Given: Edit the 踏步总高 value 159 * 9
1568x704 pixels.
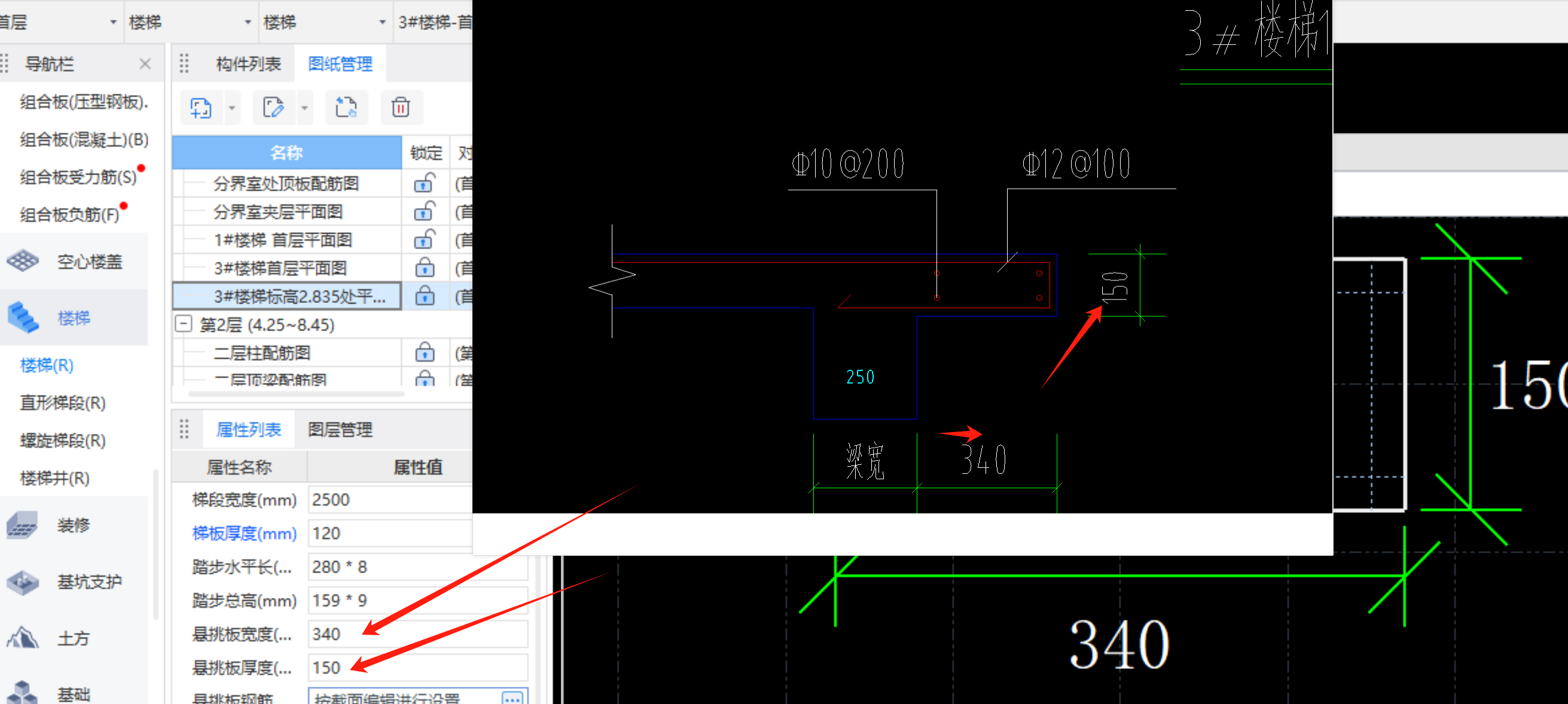Looking at the screenshot, I should click(417, 600).
